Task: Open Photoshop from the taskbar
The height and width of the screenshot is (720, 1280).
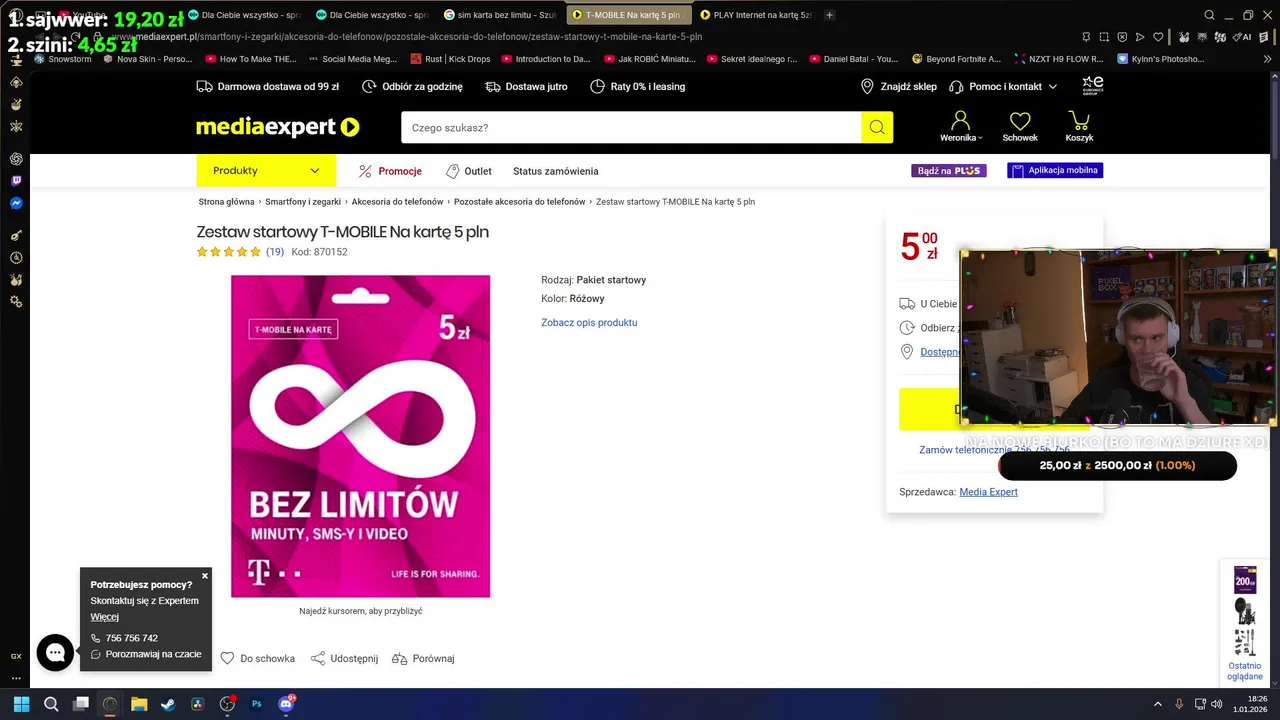Action: tap(256, 704)
